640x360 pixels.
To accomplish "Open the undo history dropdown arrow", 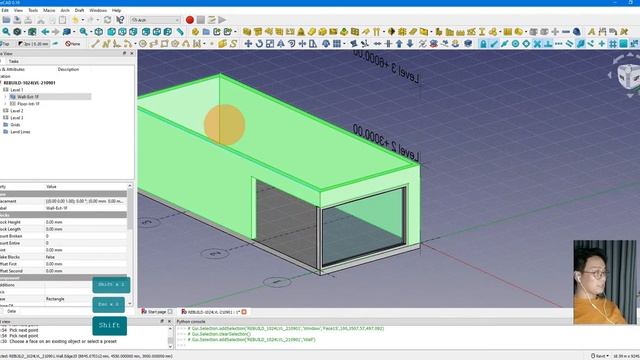I will click(82, 20).
